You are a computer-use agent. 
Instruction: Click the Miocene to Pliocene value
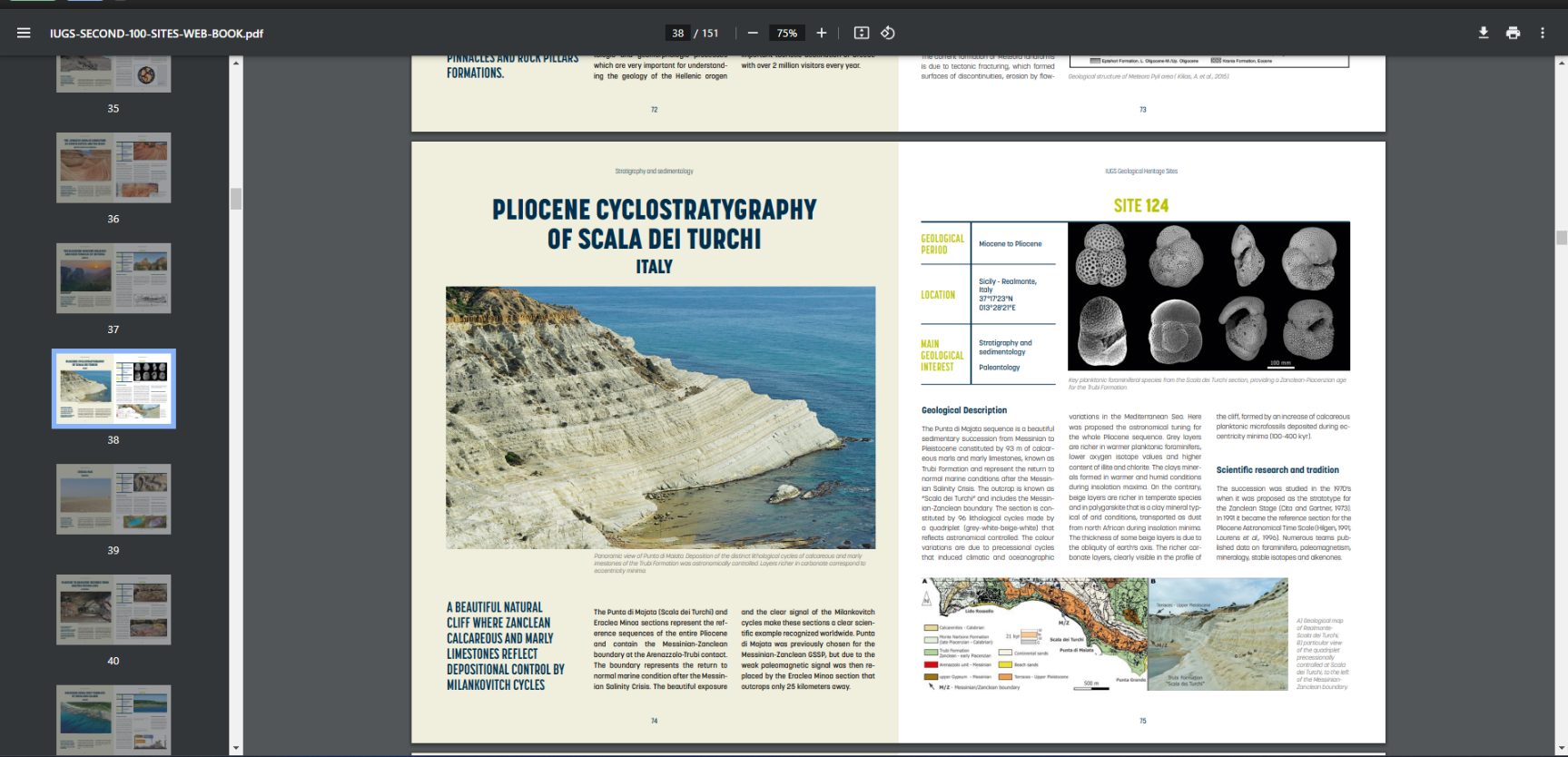(1010, 244)
